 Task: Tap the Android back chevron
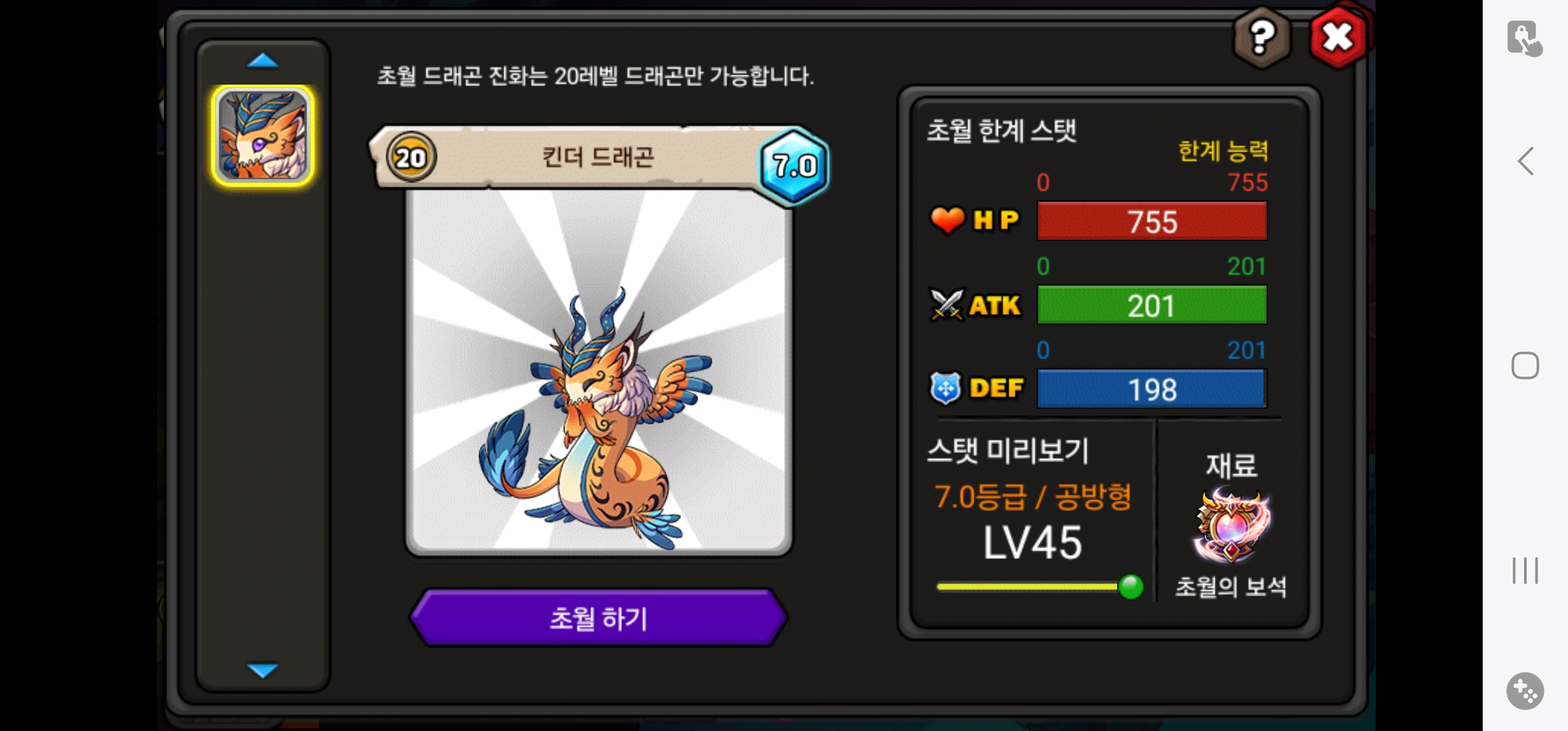(1525, 161)
